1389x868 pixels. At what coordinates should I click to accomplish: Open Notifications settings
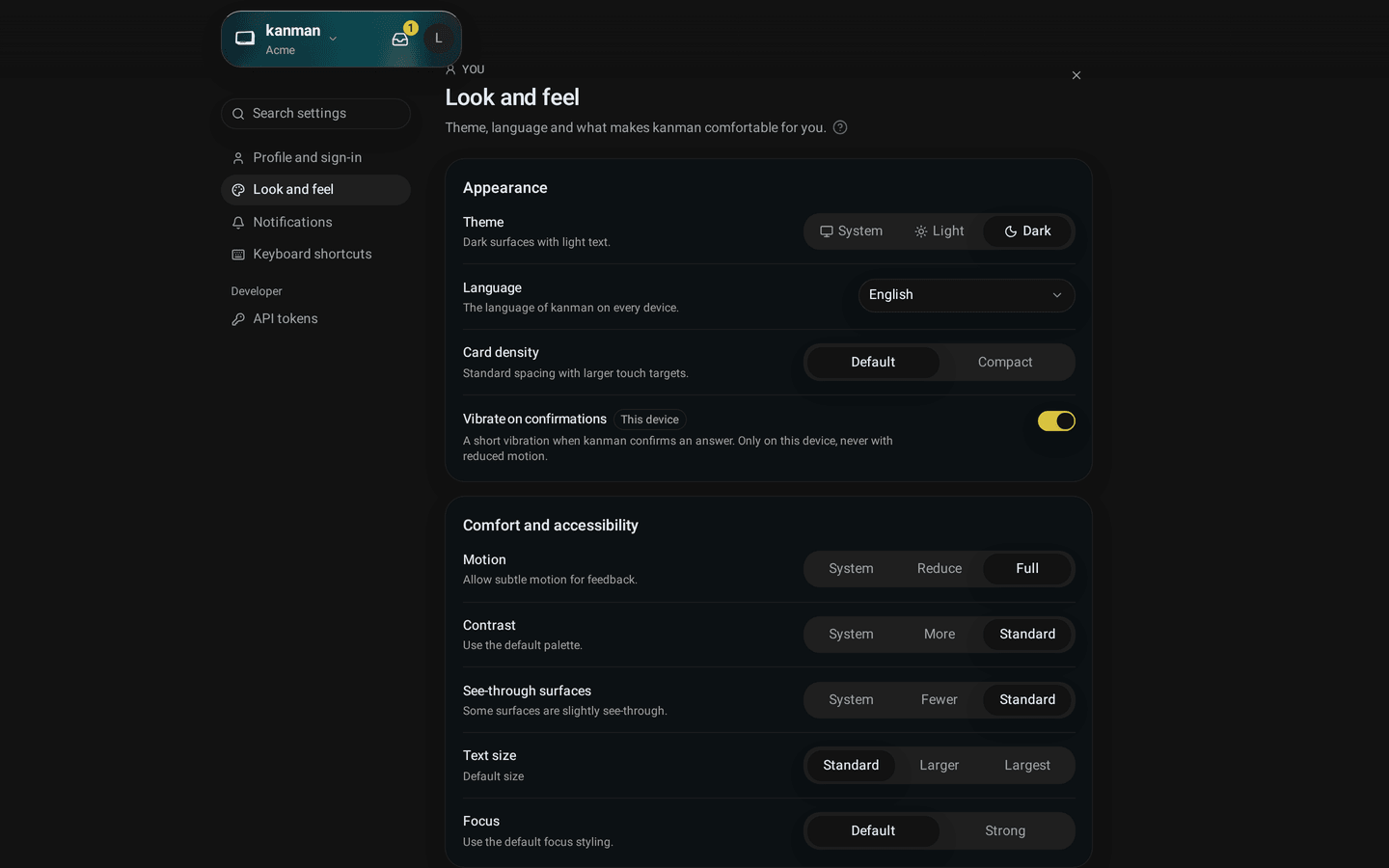[315, 223]
